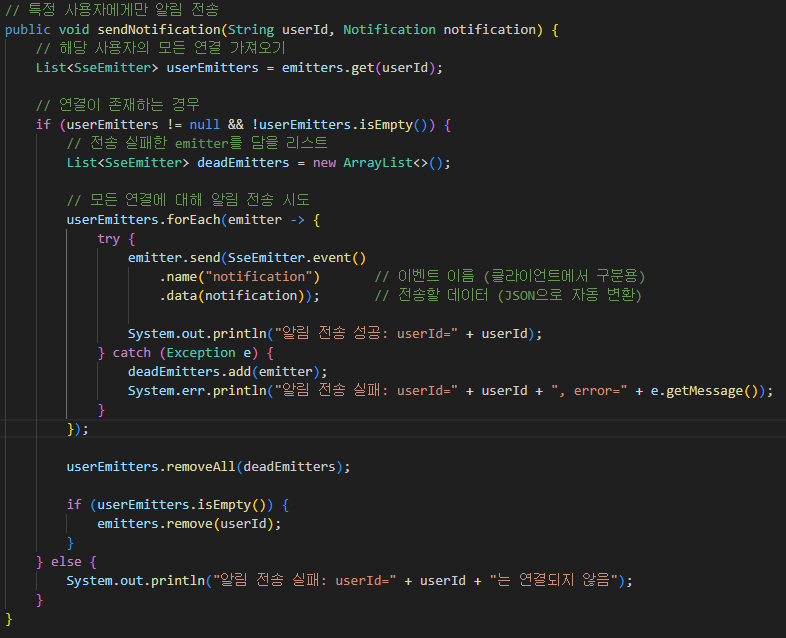The image size is (786, 638).
Task: Click the else keyword
Action: 66,562
